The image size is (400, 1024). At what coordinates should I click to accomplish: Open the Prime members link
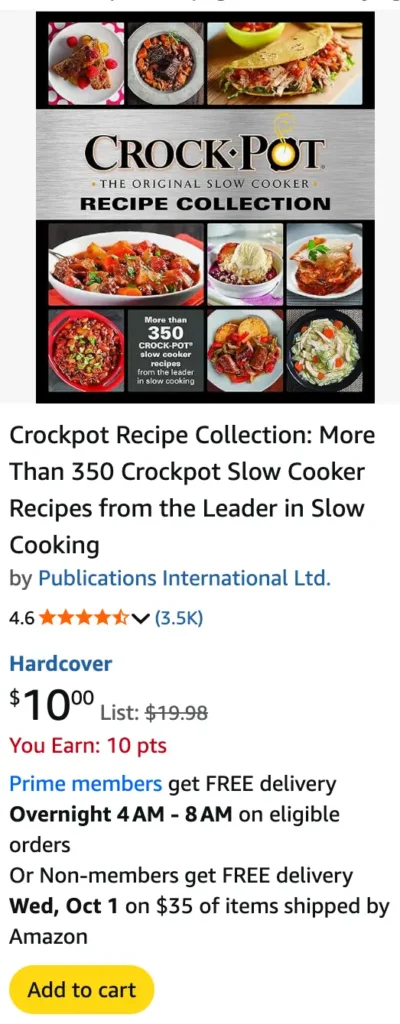(86, 783)
